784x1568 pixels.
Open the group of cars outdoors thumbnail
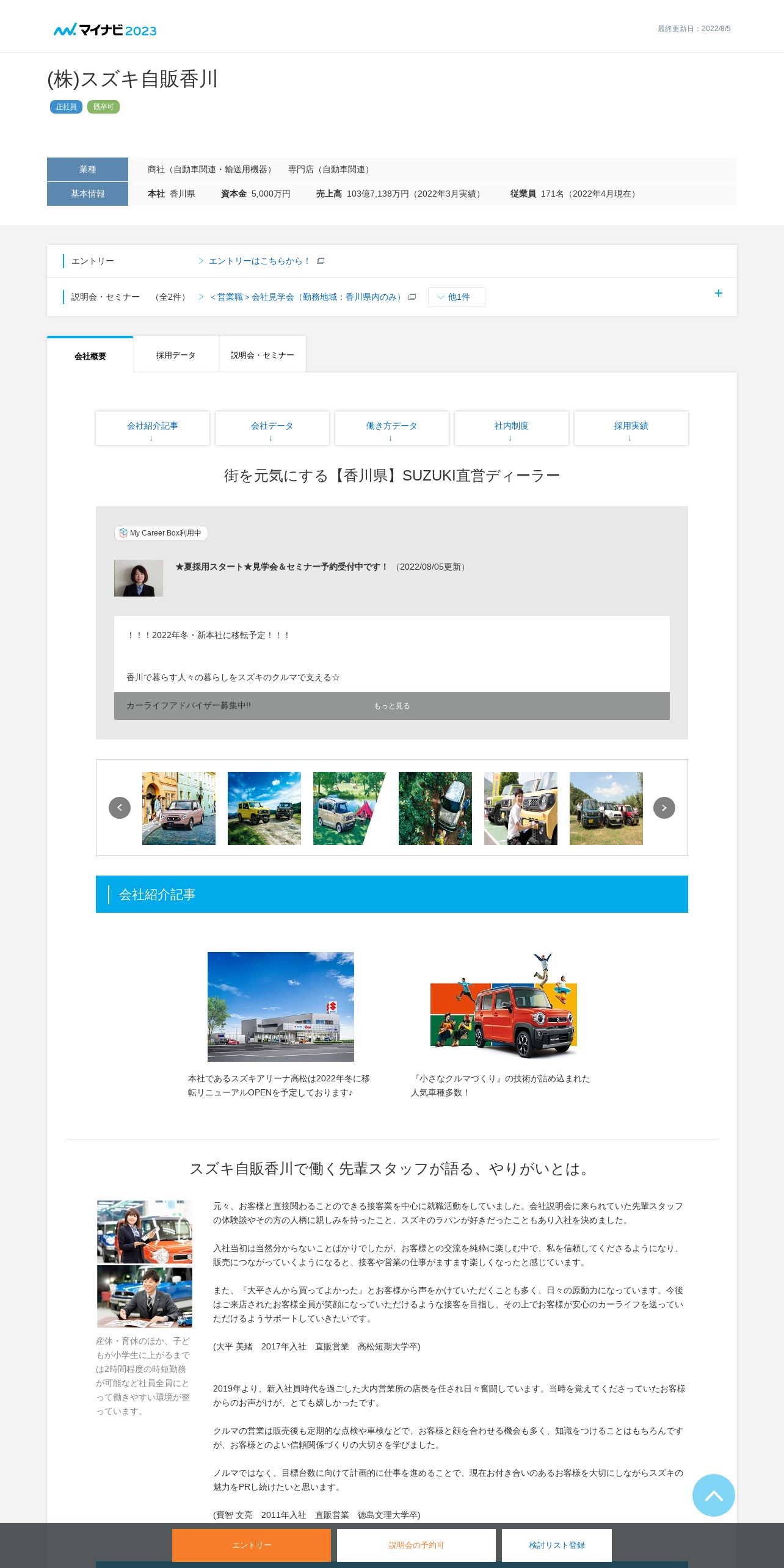pyautogui.click(x=606, y=808)
